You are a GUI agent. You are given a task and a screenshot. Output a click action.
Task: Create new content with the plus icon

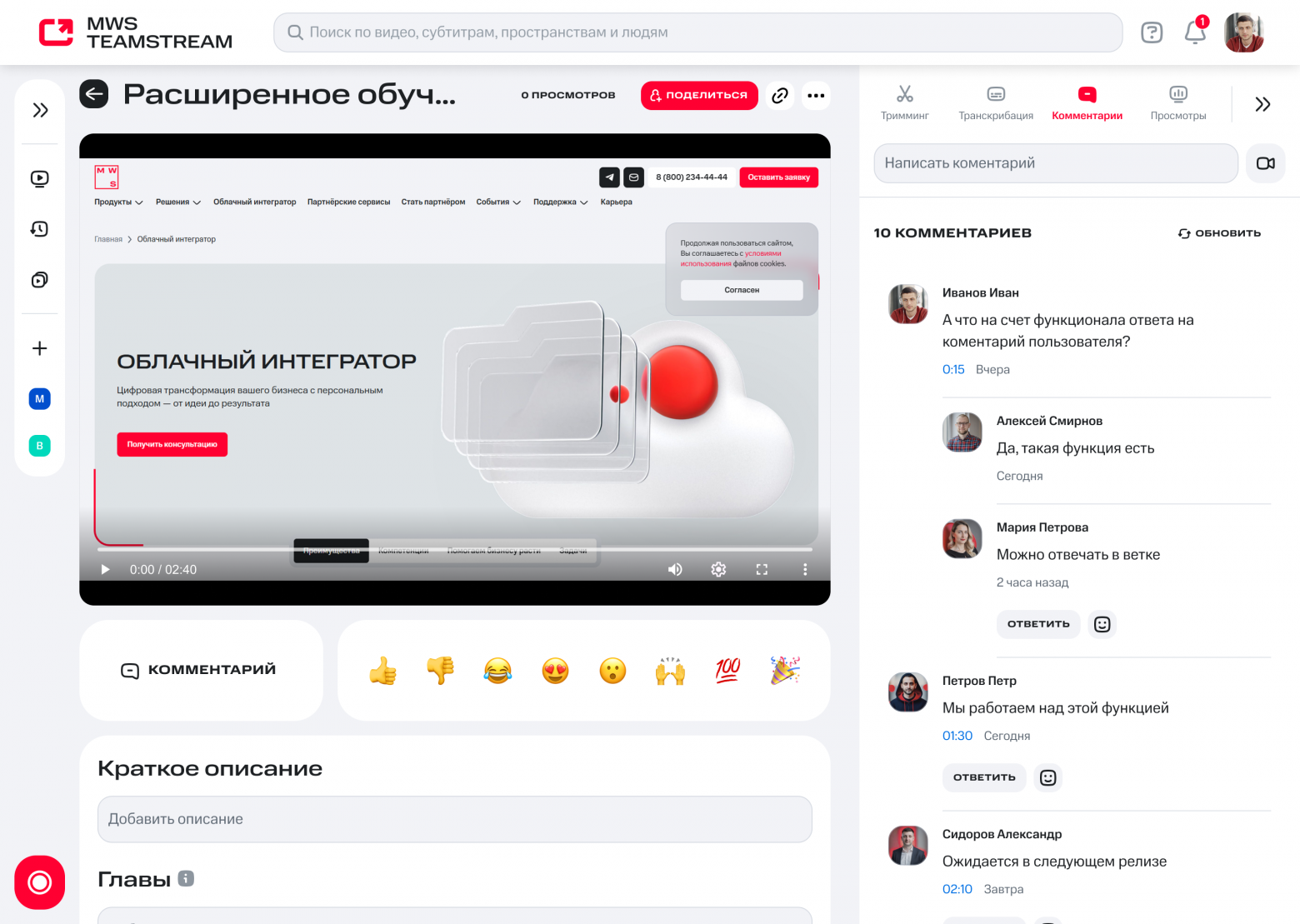pyautogui.click(x=39, y=349)
